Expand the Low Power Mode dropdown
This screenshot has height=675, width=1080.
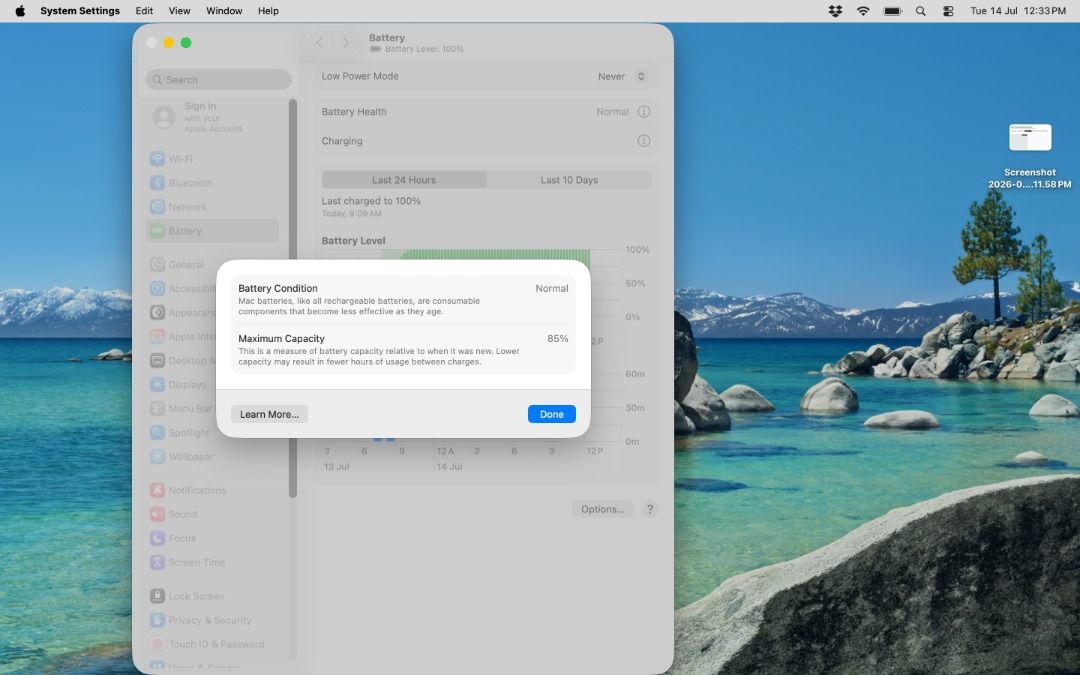pyautogui.click(x=622, y=76)
